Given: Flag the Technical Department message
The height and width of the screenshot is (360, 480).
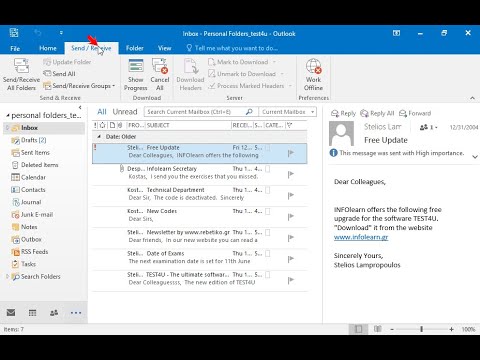Looking at the screenshot, I should click(290, 195).
